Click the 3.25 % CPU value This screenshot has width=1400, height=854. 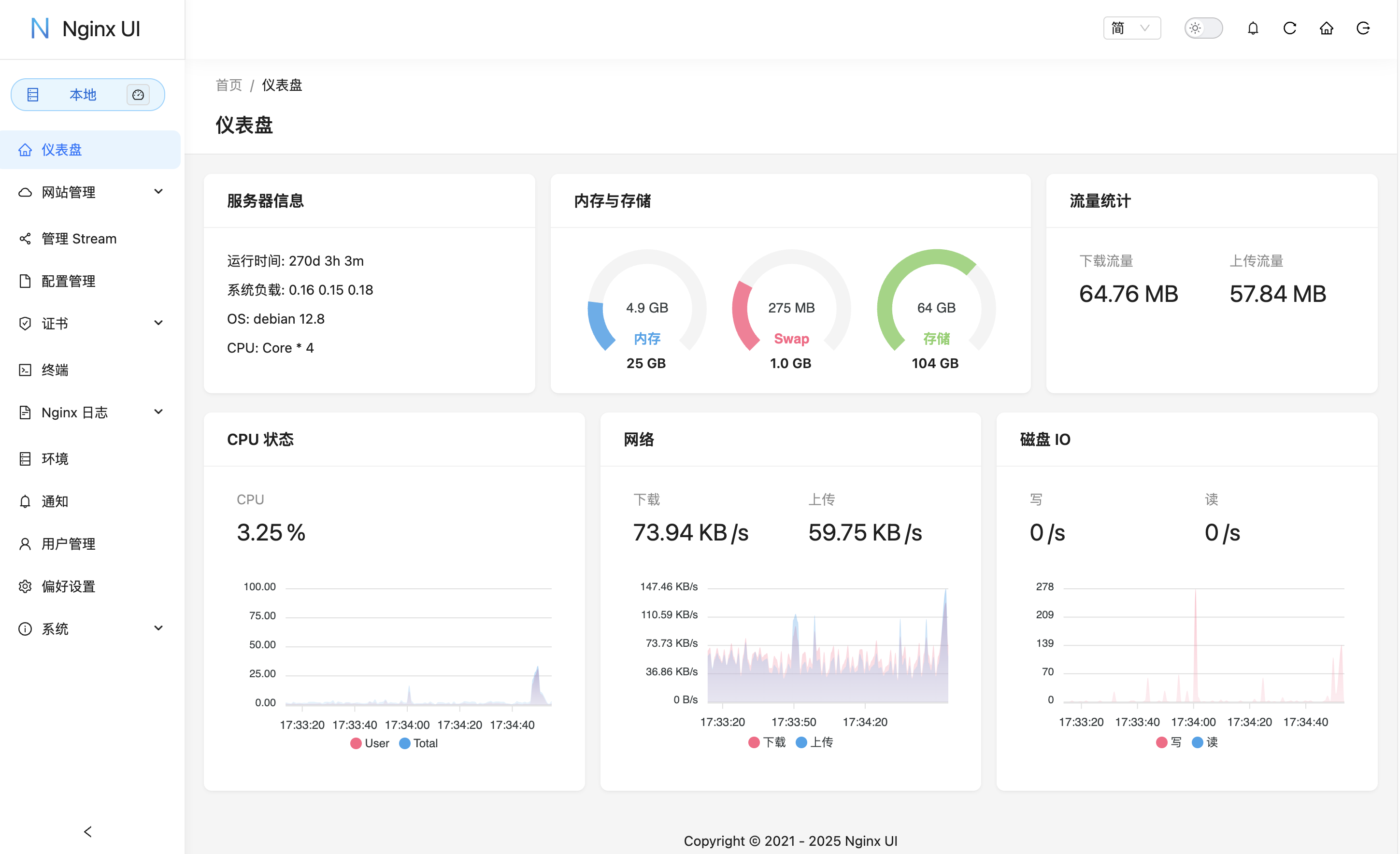[x=271, y=533]
